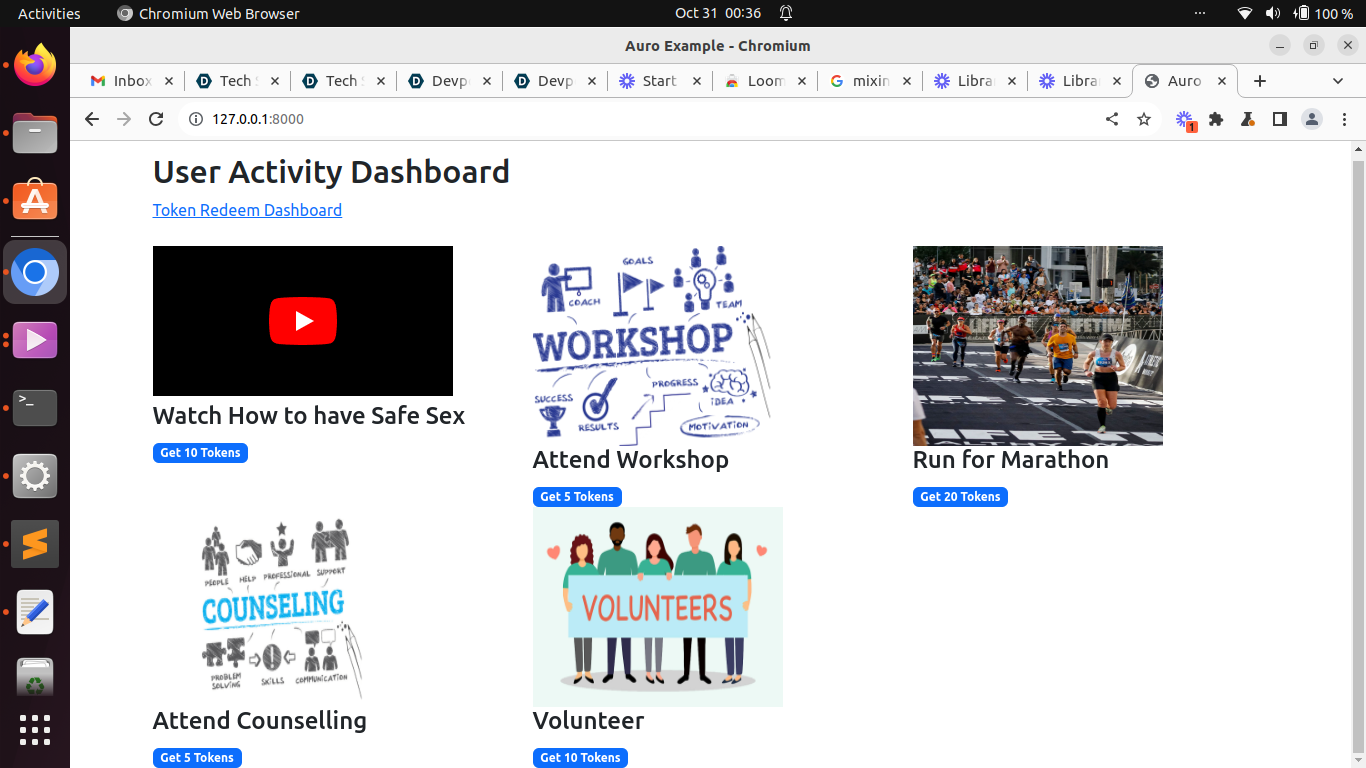Open the Trash from the dock

tap(35, 678)
